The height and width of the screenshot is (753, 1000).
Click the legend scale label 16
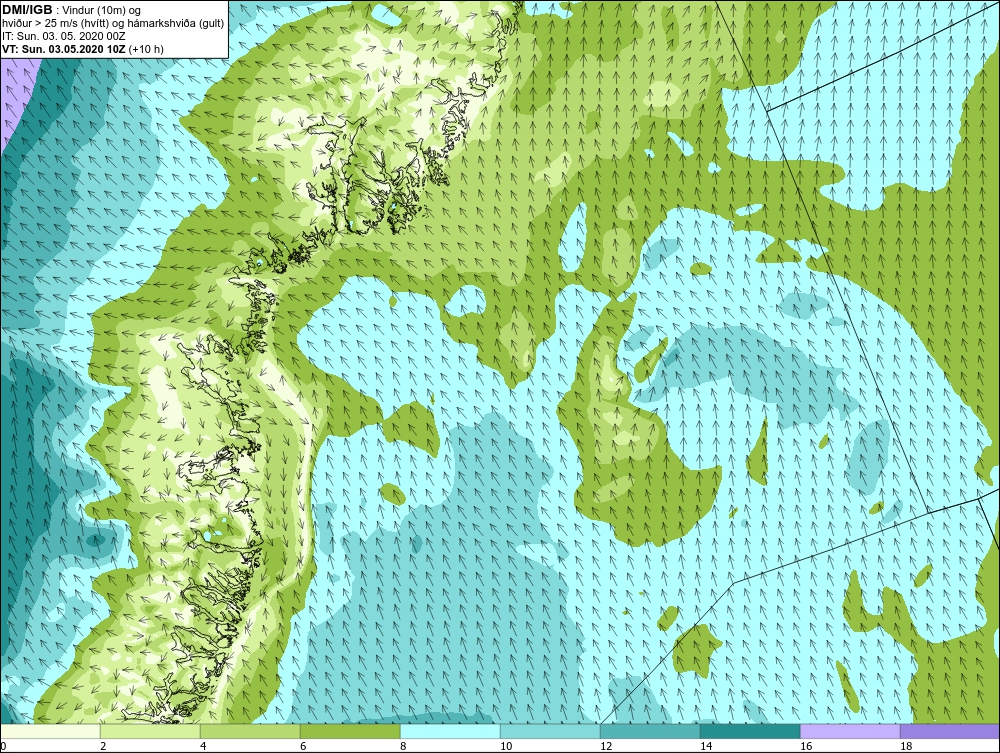click(806, 746)
